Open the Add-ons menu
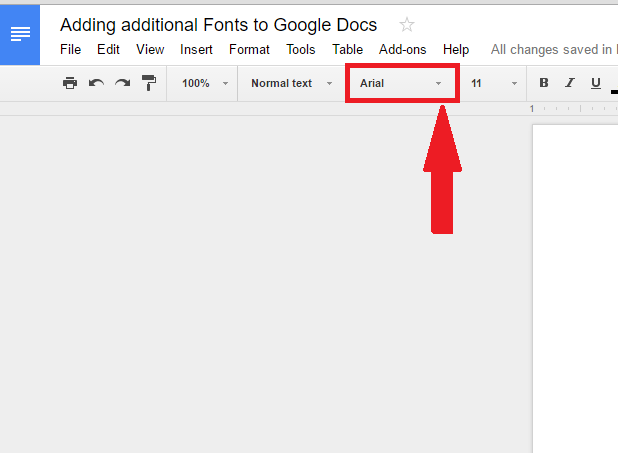The image size is (618, 453). [x=402, y=50]
